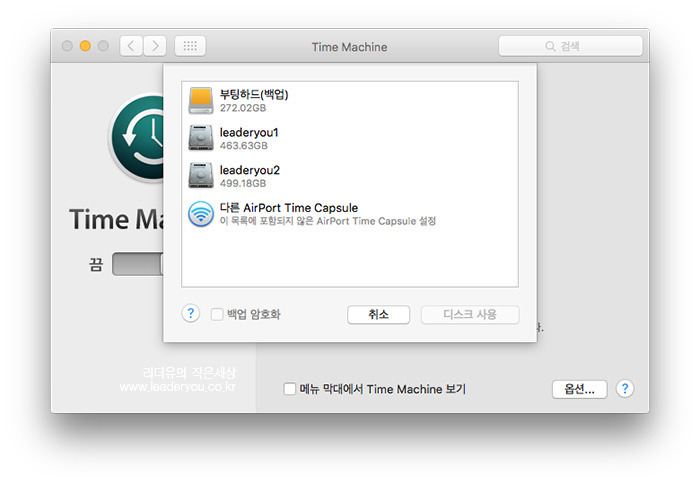This screenshot has height=485, width=700.
Task: Open help in the main window
Action: pos(625,389)
